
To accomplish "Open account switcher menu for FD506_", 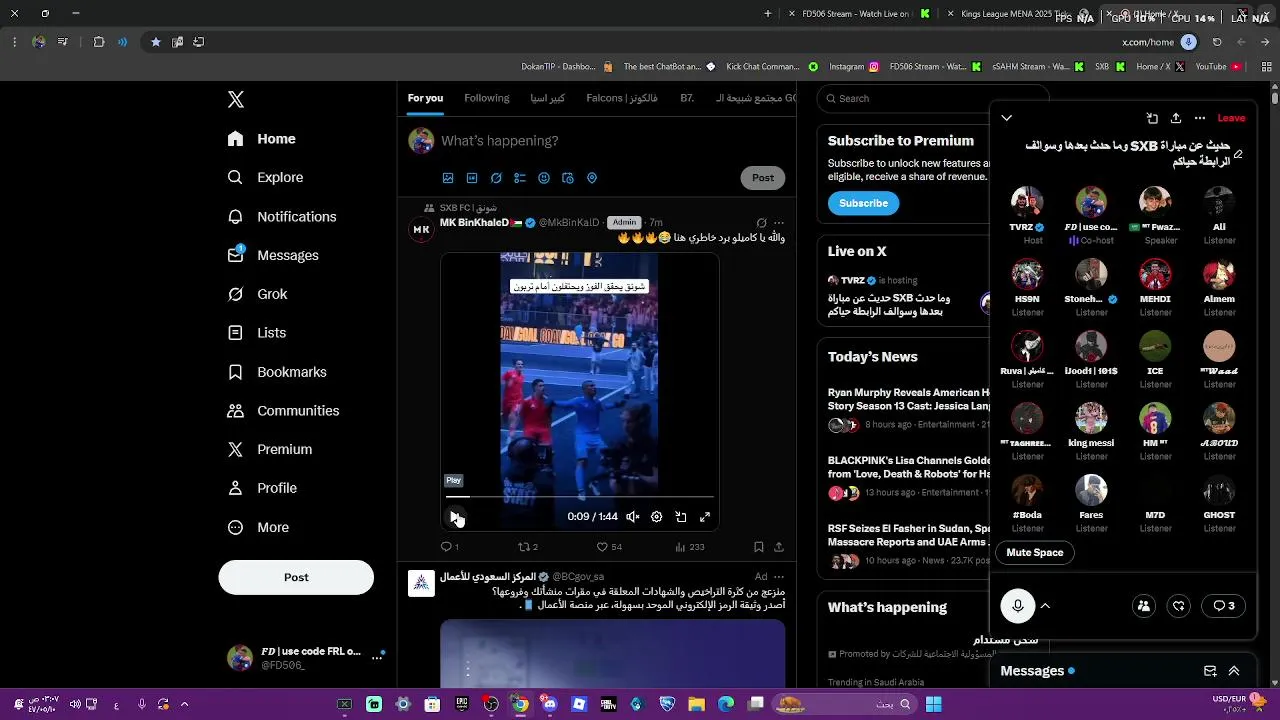I will [x=377, y=658].
